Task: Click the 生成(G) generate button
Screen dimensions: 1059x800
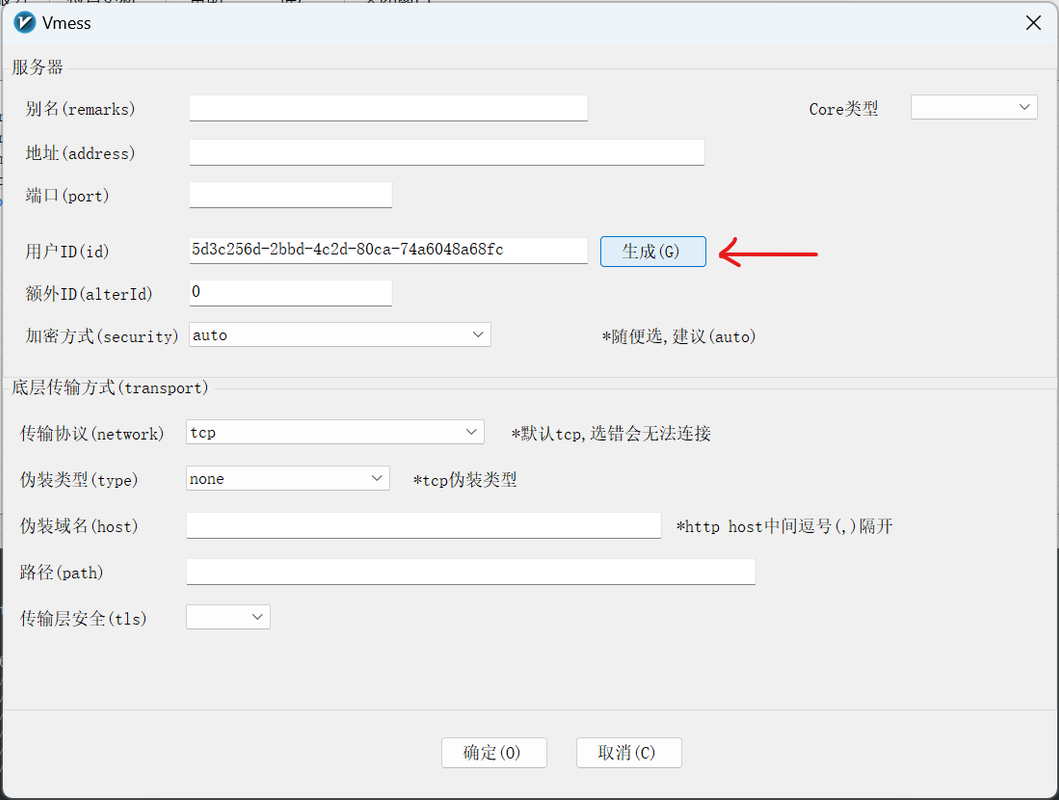Action: 653,251
